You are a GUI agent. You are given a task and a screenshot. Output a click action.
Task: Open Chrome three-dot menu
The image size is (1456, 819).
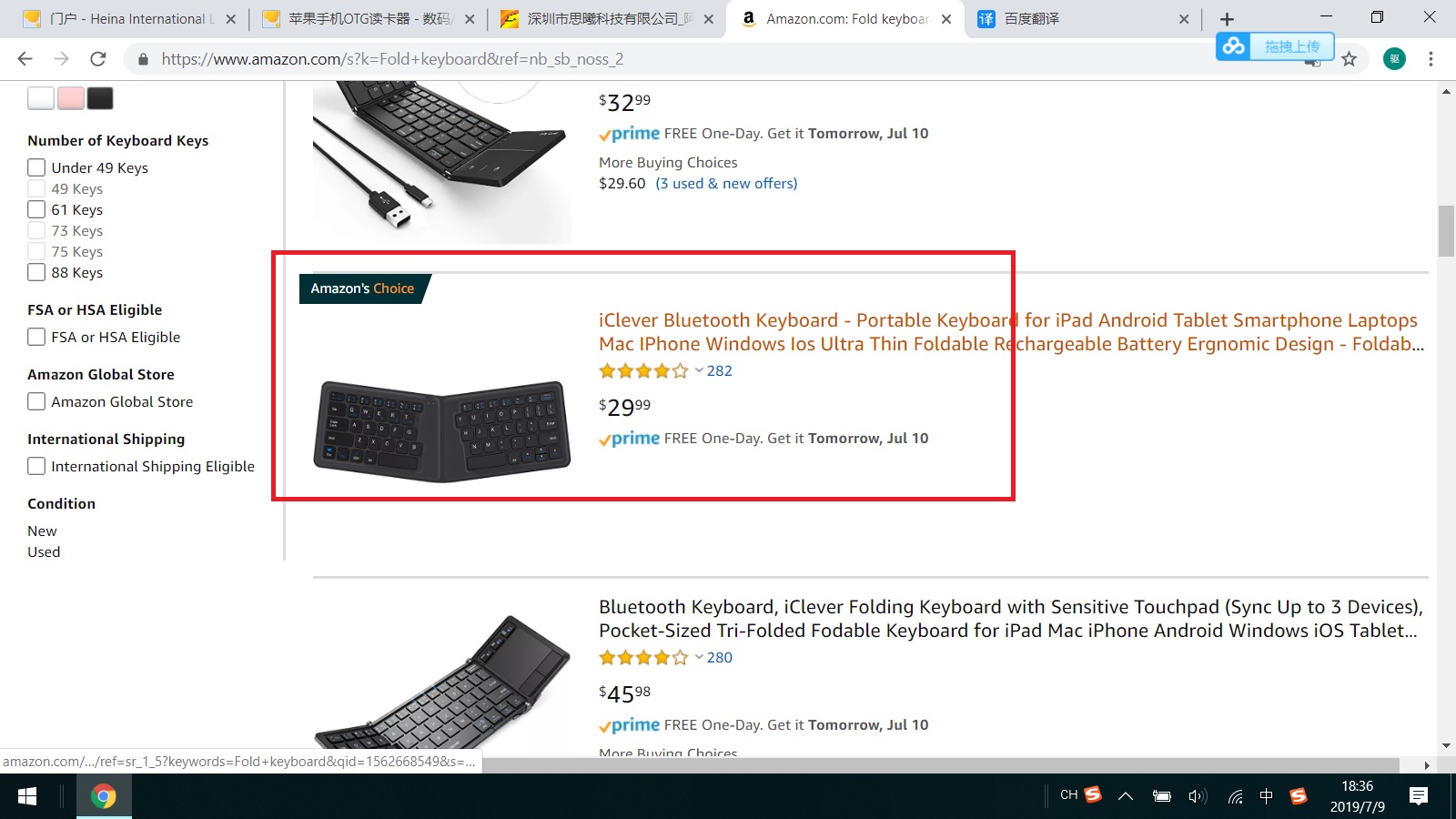point(1431,59)
